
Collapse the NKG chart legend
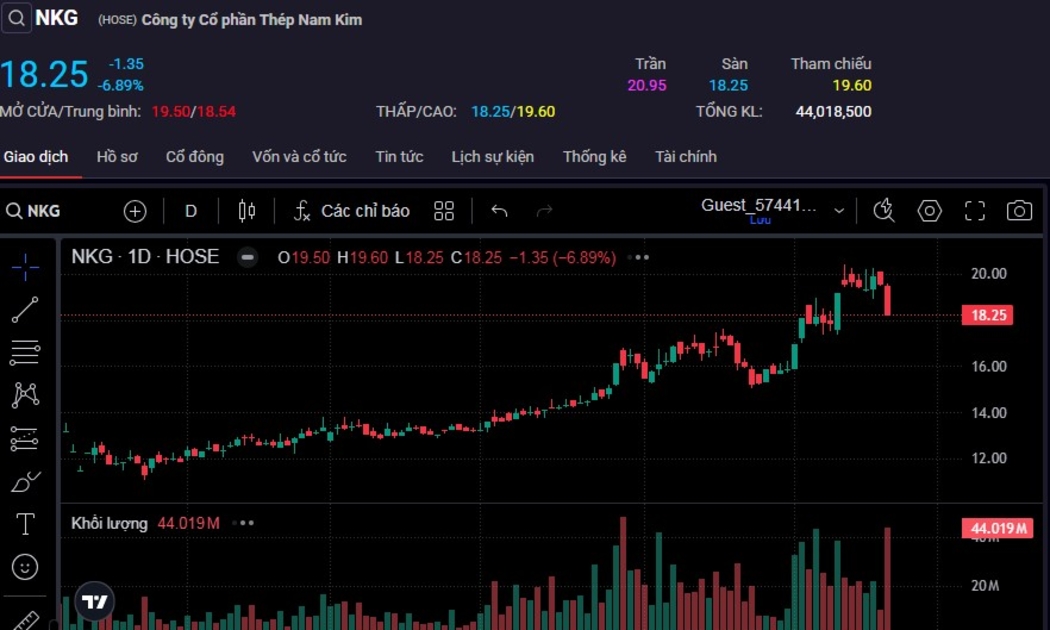[x=246, y=257]
